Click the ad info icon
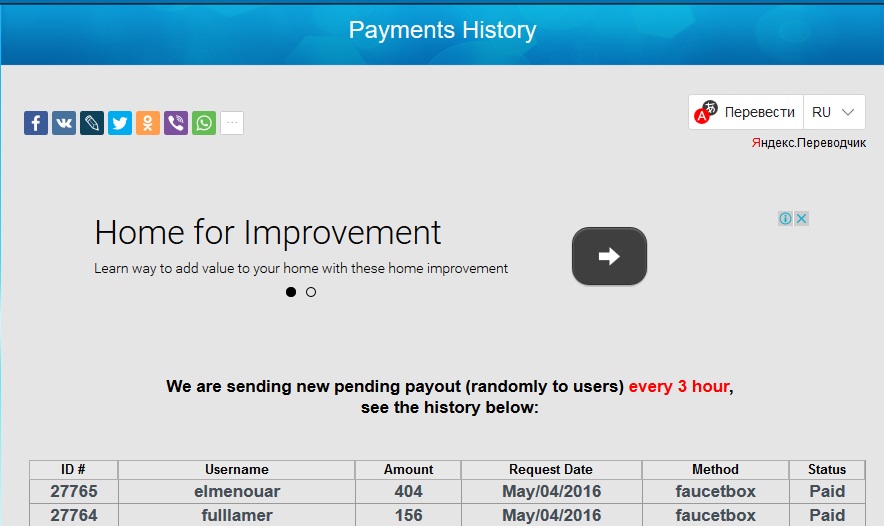Image resolution: width=884 pixels, height=526 pixels. 786,218
